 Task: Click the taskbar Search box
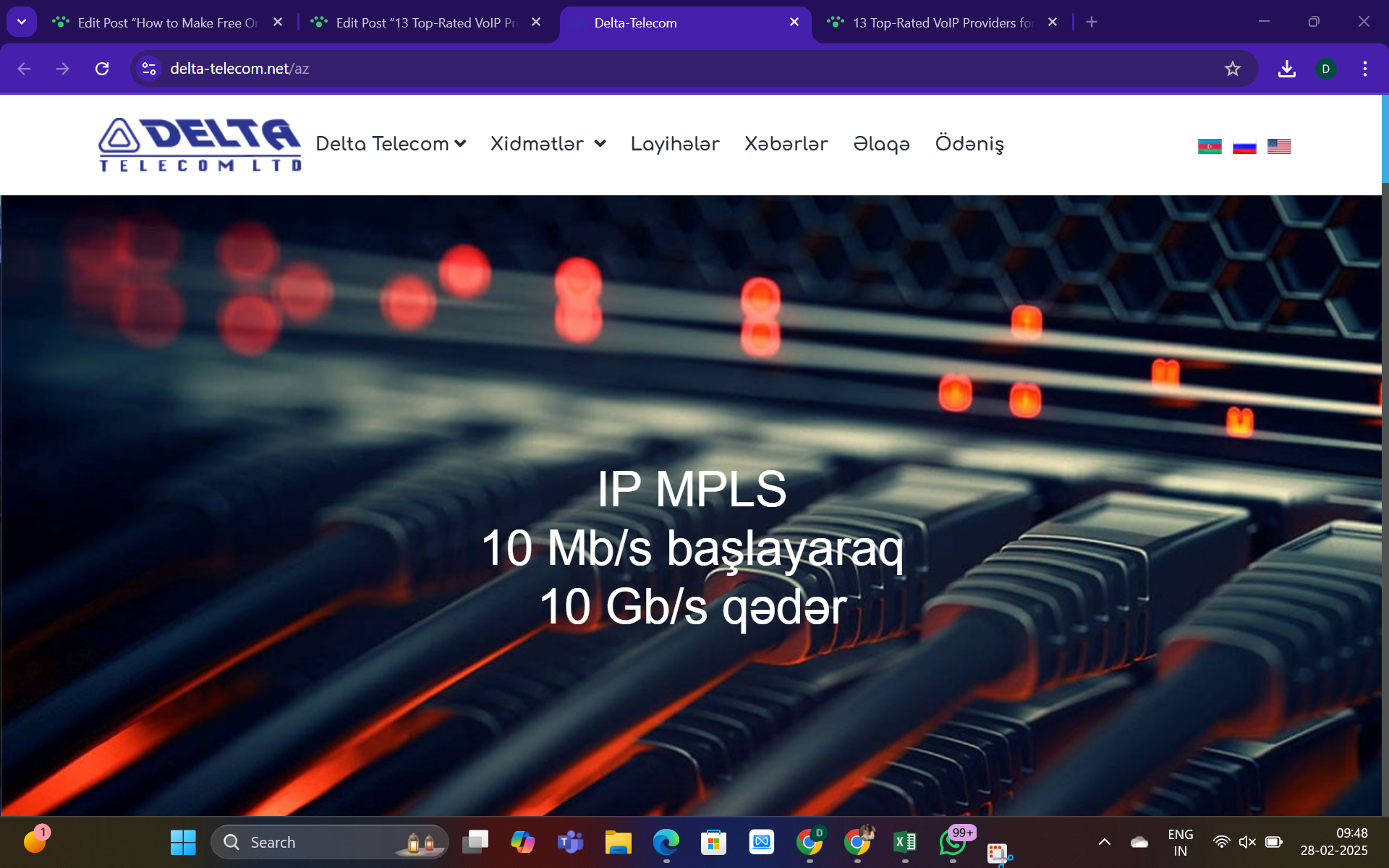pos(330,842)
